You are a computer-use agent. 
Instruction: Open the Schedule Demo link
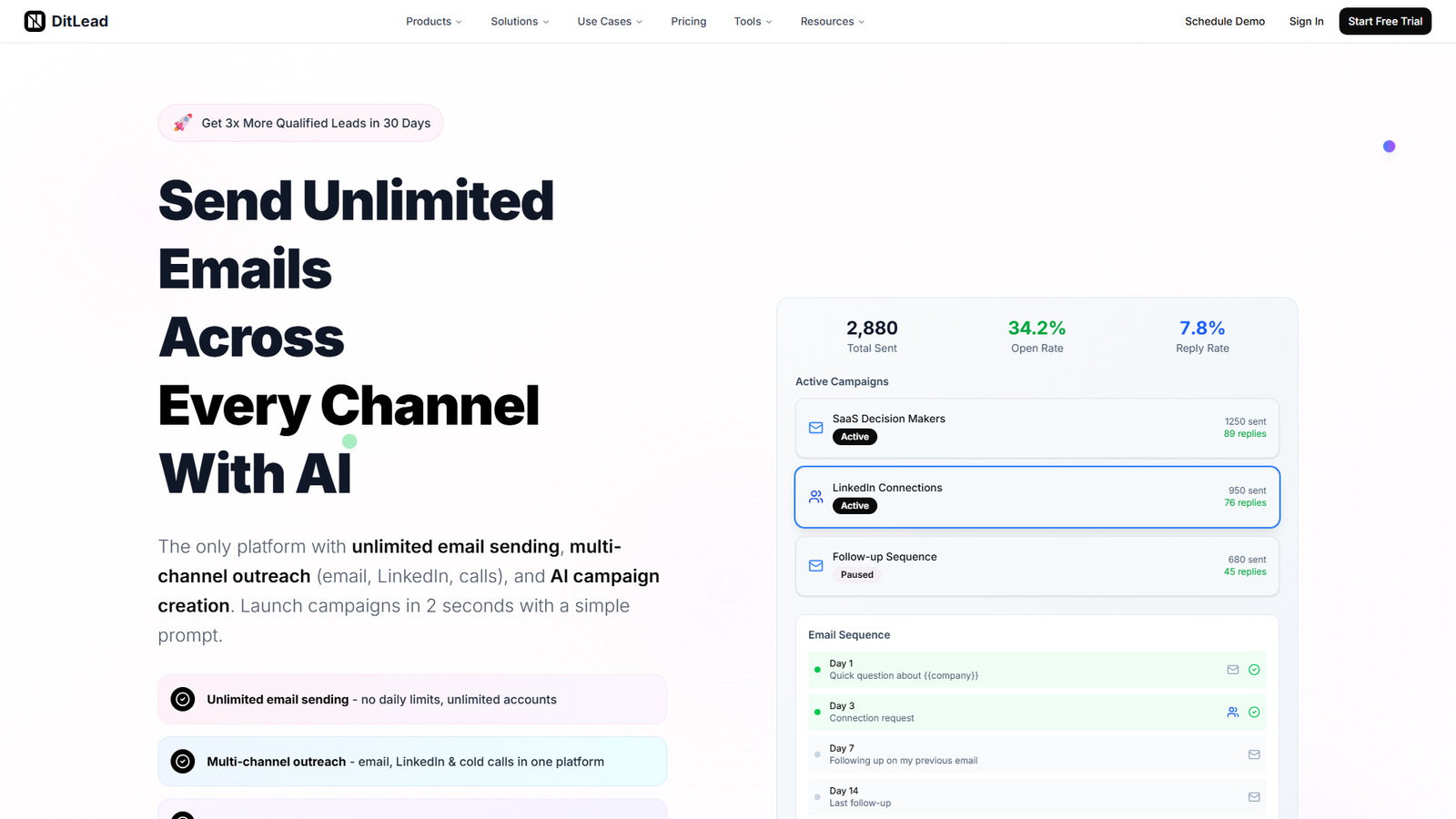tap(1224, 21)
